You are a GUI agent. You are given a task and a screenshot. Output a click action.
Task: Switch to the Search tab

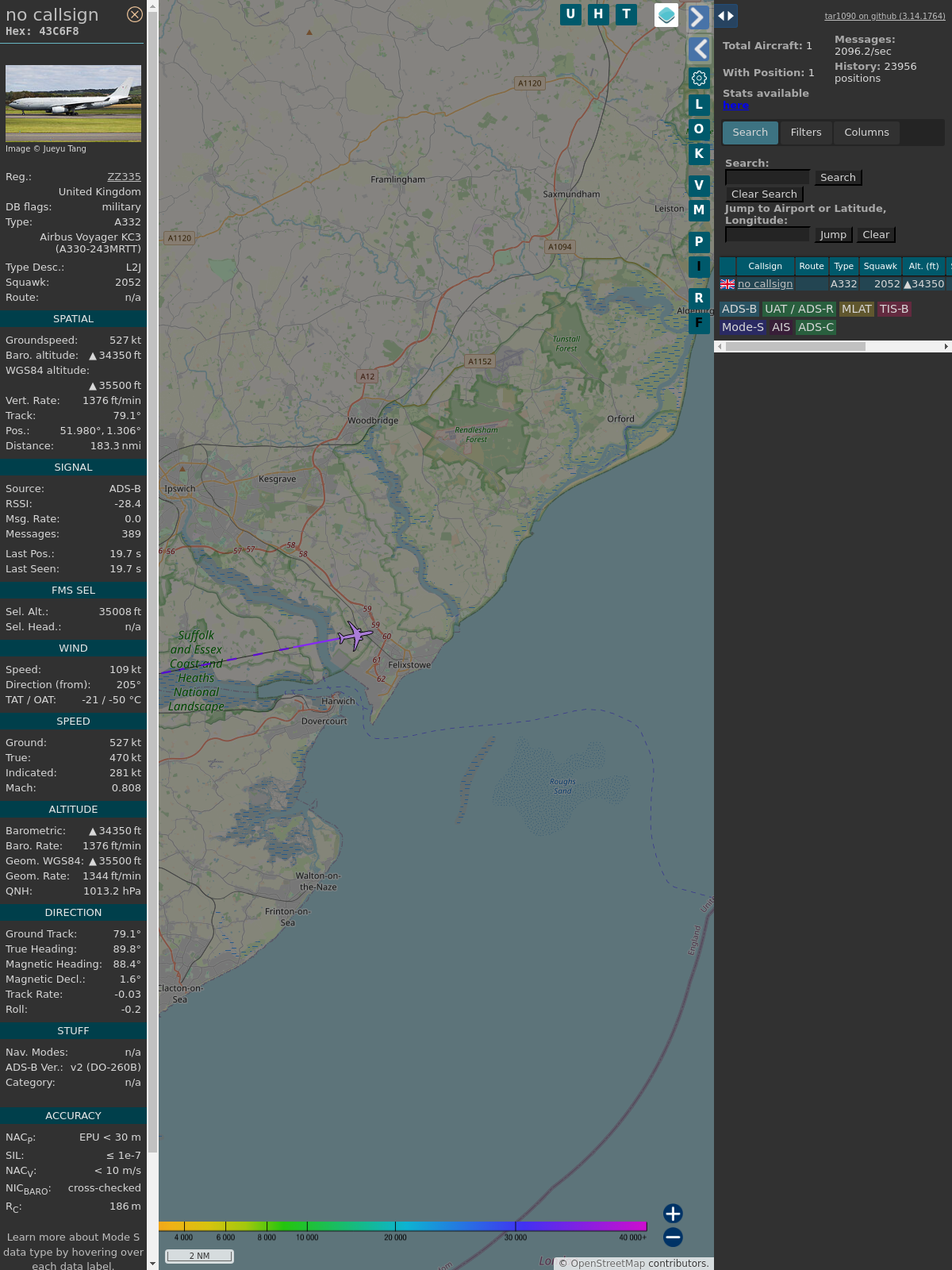[x=750, y=133]
